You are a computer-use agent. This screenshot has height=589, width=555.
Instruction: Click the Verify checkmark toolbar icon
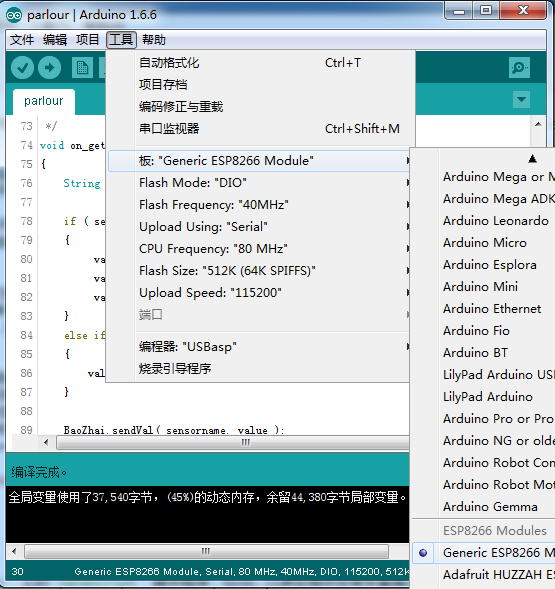coord(22,68)
